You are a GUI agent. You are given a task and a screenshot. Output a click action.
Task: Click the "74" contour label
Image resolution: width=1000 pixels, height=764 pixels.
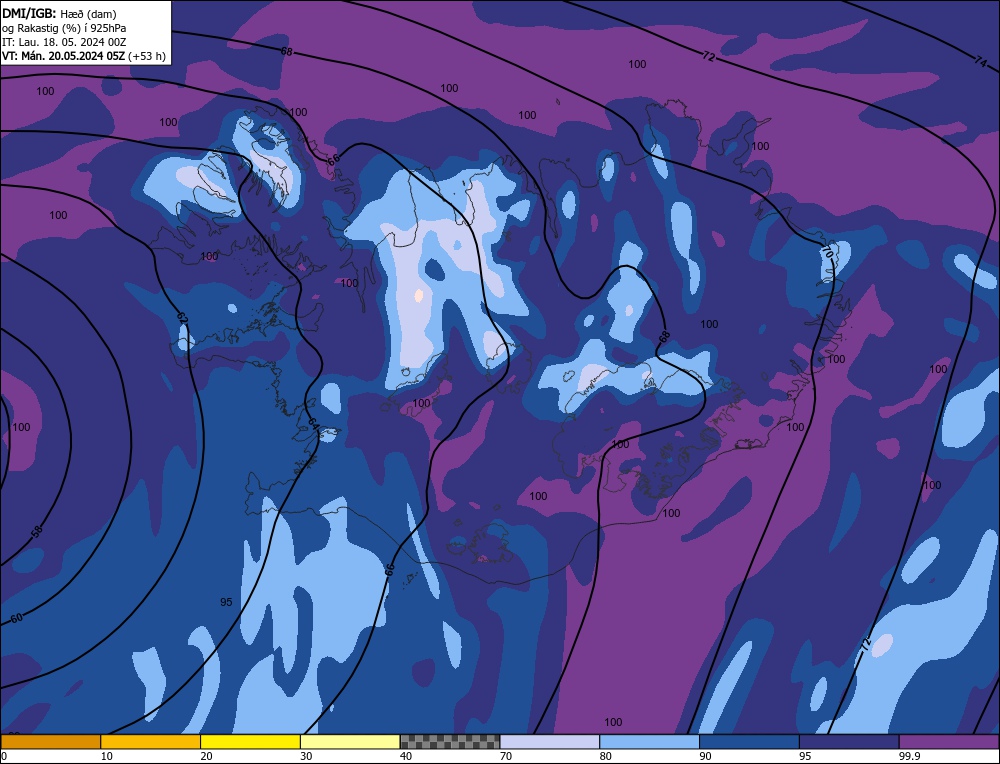coord(980,61)
